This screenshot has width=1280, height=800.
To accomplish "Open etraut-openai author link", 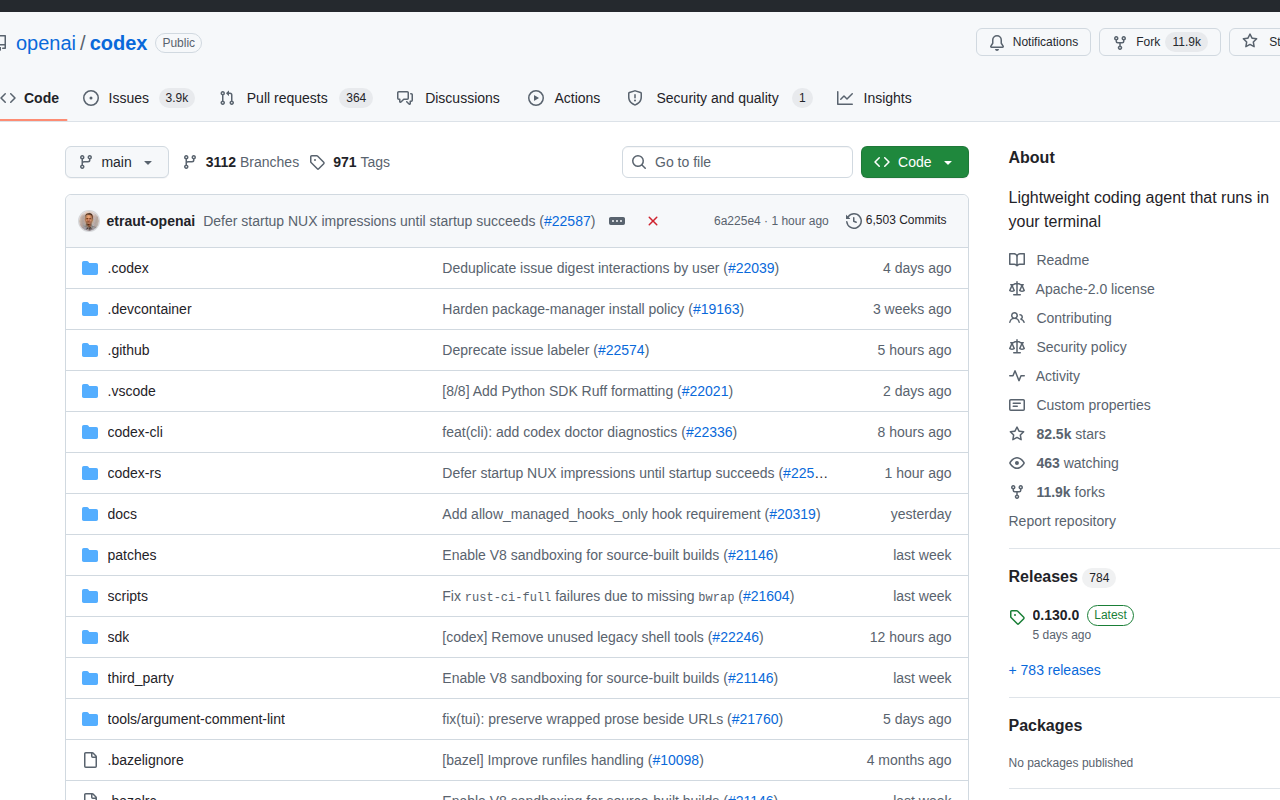I will point(151,221).
